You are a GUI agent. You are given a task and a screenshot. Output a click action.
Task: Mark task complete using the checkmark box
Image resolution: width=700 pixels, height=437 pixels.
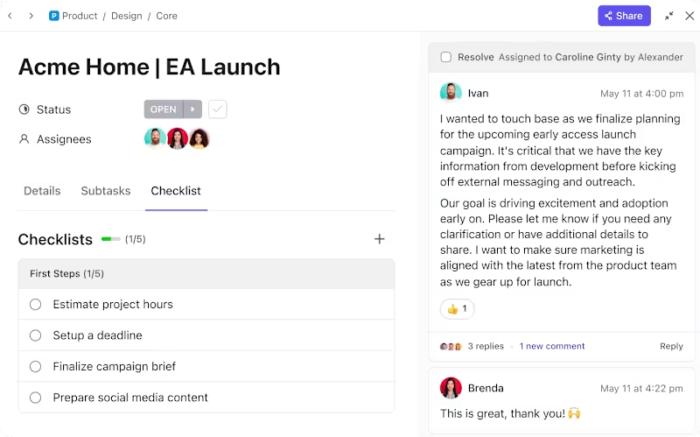tap(217, 109)
